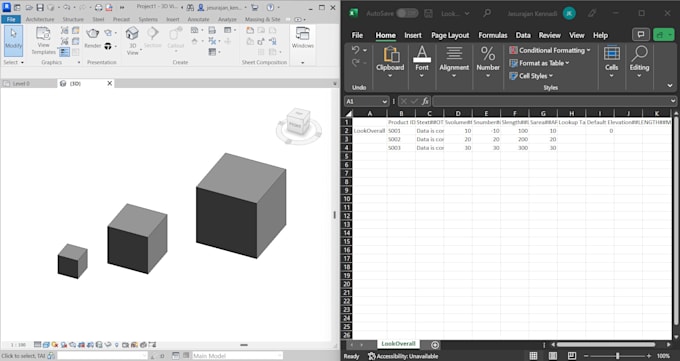Click the green Share button in Excel
Screen dimensions: 680x361
pyautogui.click(x=663, y=35)
